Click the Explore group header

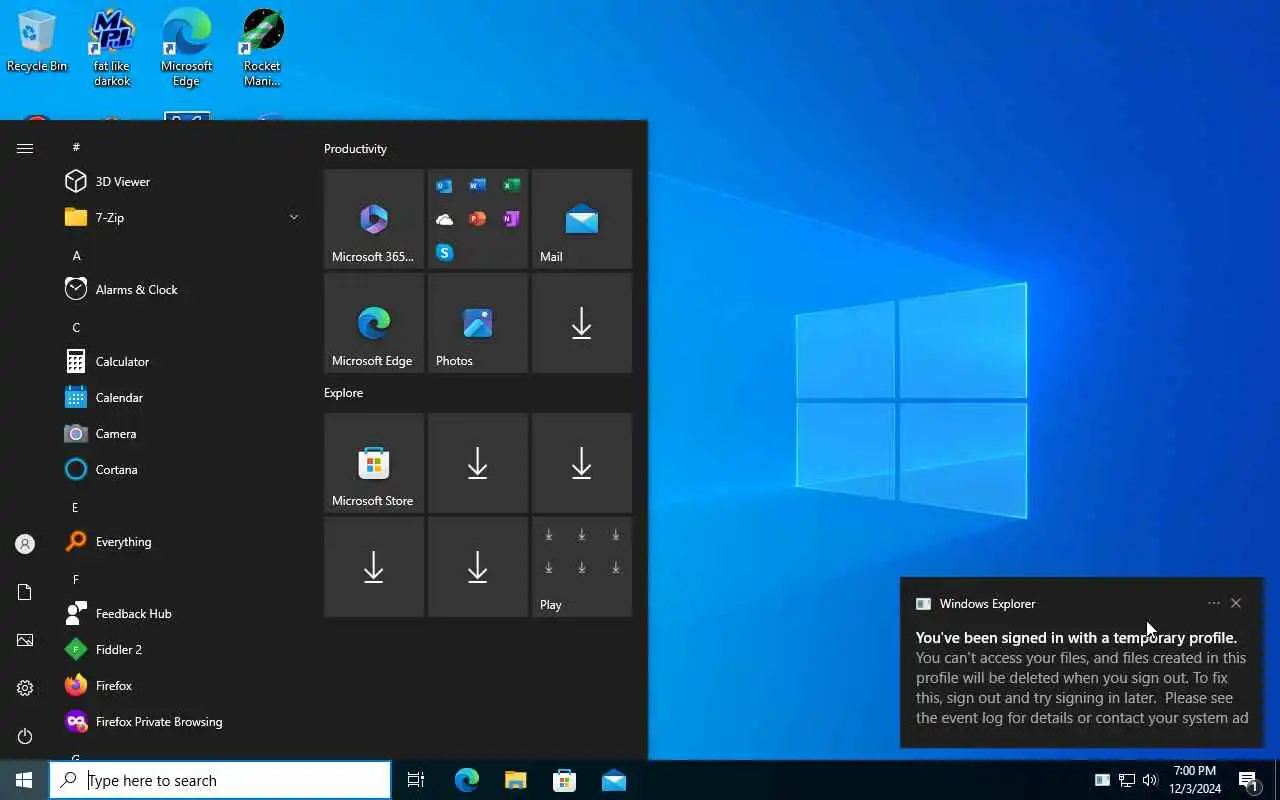343,392
